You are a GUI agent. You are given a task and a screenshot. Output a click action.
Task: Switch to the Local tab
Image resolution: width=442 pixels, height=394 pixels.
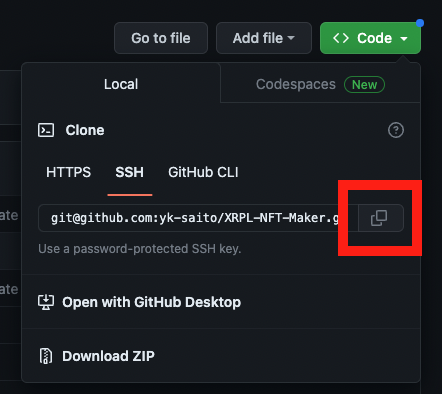click(121, 84)
